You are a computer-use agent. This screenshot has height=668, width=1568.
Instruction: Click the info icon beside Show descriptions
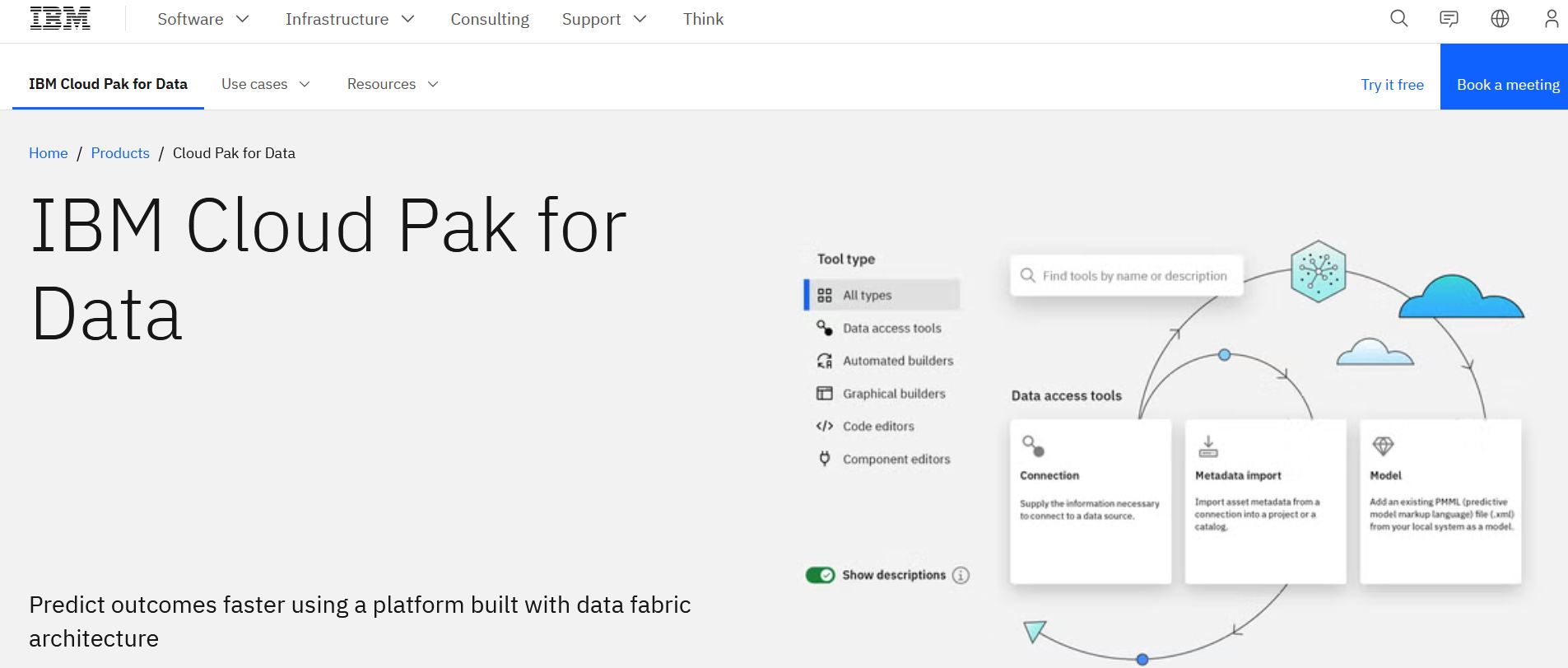pos(961,575)
